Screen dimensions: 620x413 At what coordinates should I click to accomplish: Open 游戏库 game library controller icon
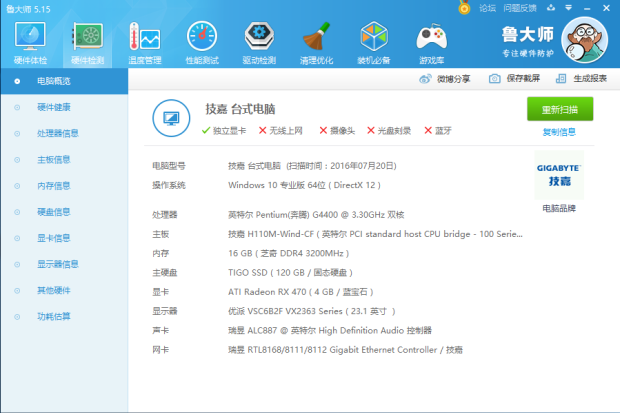431,43
